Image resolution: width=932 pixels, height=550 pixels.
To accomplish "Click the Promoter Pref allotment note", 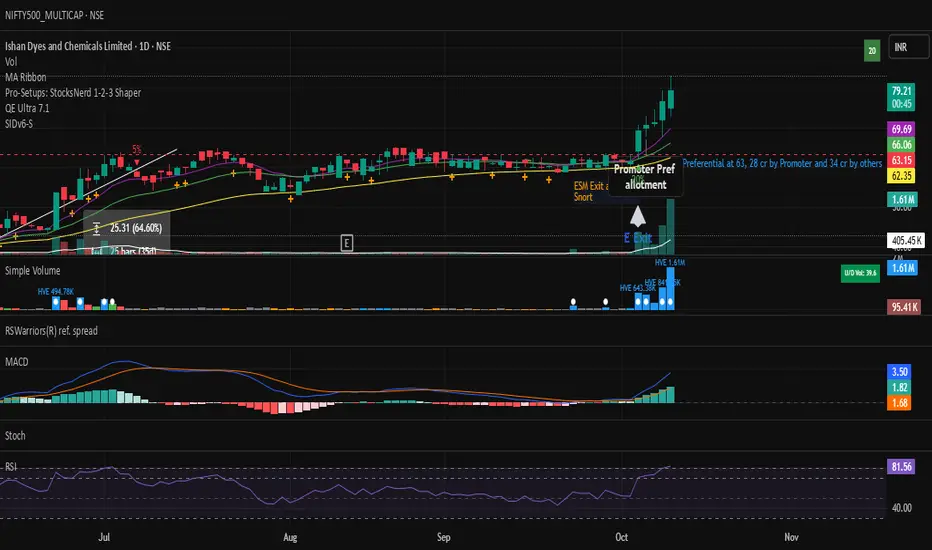I will 645,177.
